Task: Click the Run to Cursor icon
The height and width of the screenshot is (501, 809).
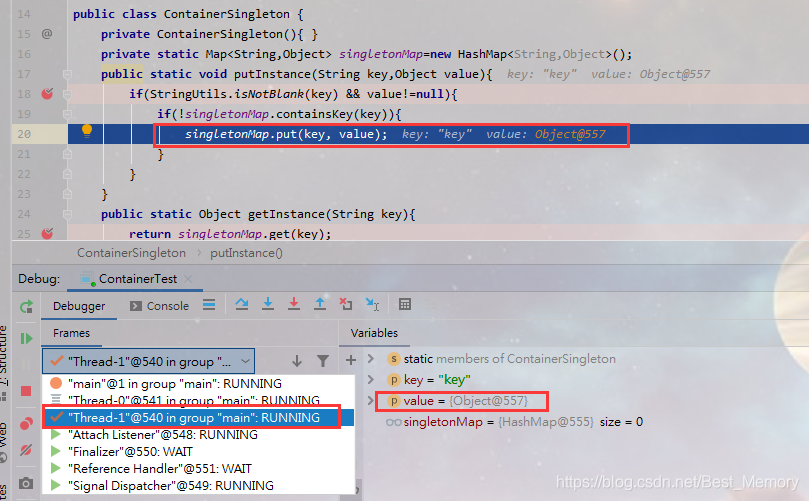Action: tap(373, 304)
